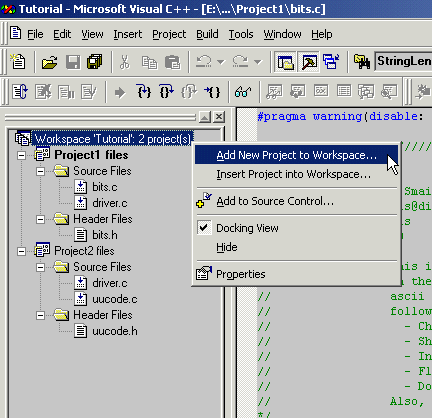The height and width of the screenshot is (418, 432).
Task: Click the Call Stack debug icon
Action: [366, 91]
